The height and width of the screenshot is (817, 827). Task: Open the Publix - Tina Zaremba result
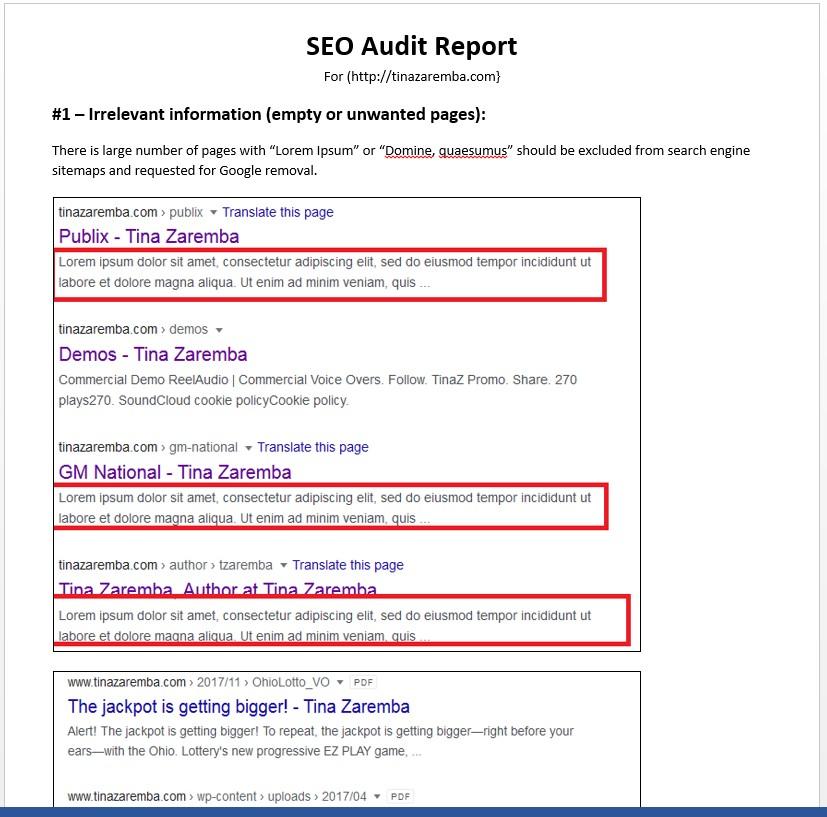tap(148, 236)
